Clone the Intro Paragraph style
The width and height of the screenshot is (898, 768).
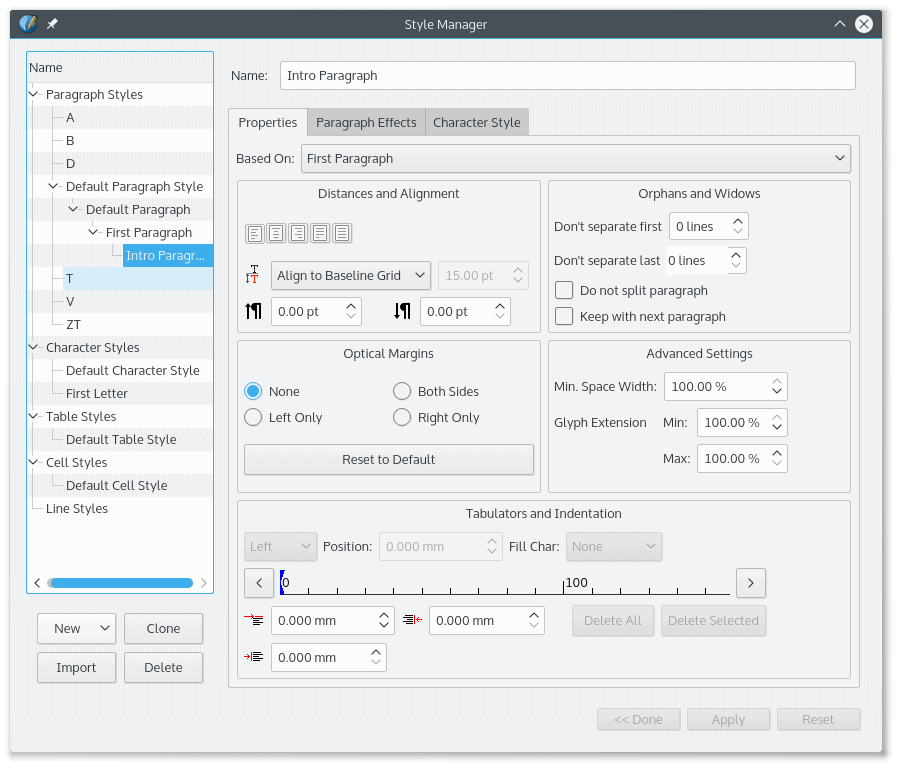163,629
